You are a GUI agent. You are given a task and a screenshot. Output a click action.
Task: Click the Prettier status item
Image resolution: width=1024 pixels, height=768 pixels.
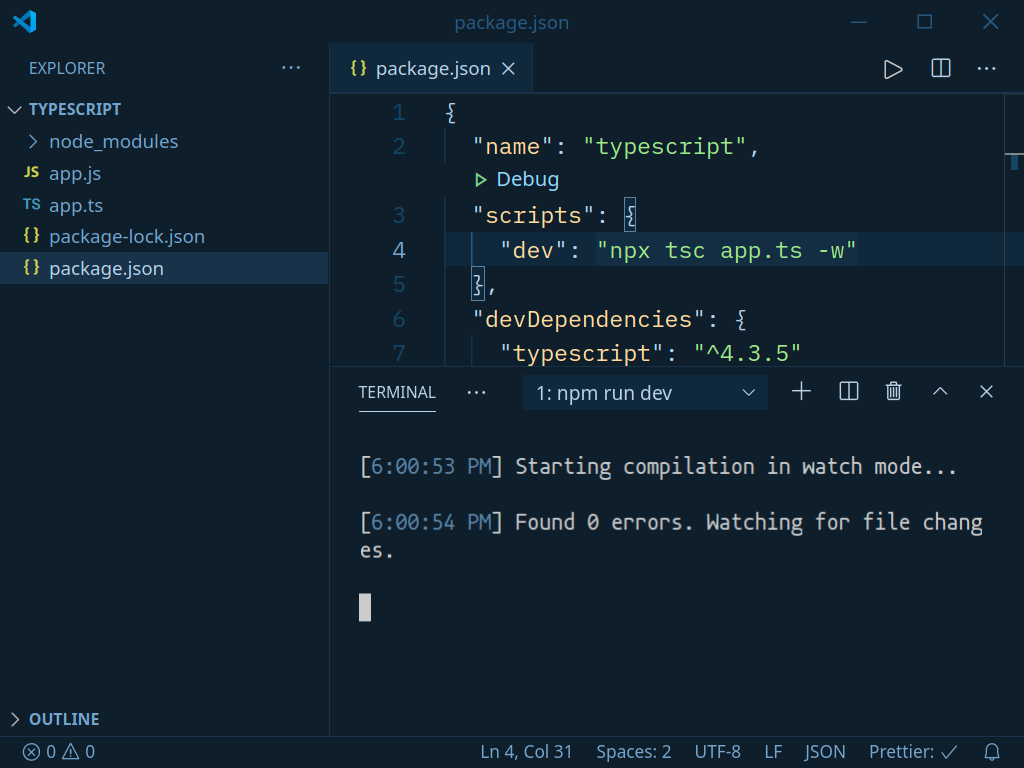pyautogui.click(x=913, y=752)
